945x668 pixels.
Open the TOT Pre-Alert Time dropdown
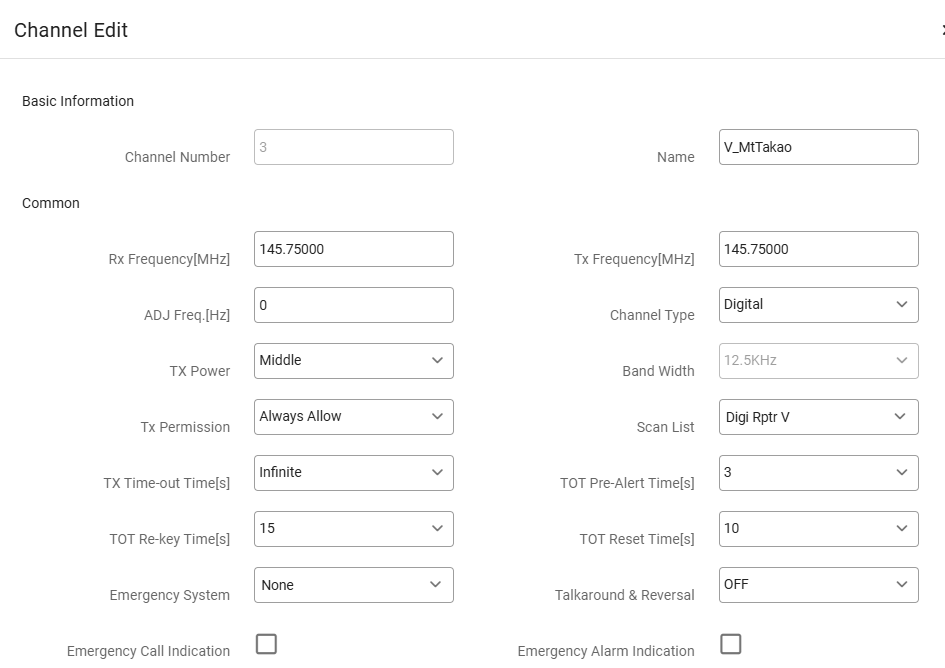[818, 473]
